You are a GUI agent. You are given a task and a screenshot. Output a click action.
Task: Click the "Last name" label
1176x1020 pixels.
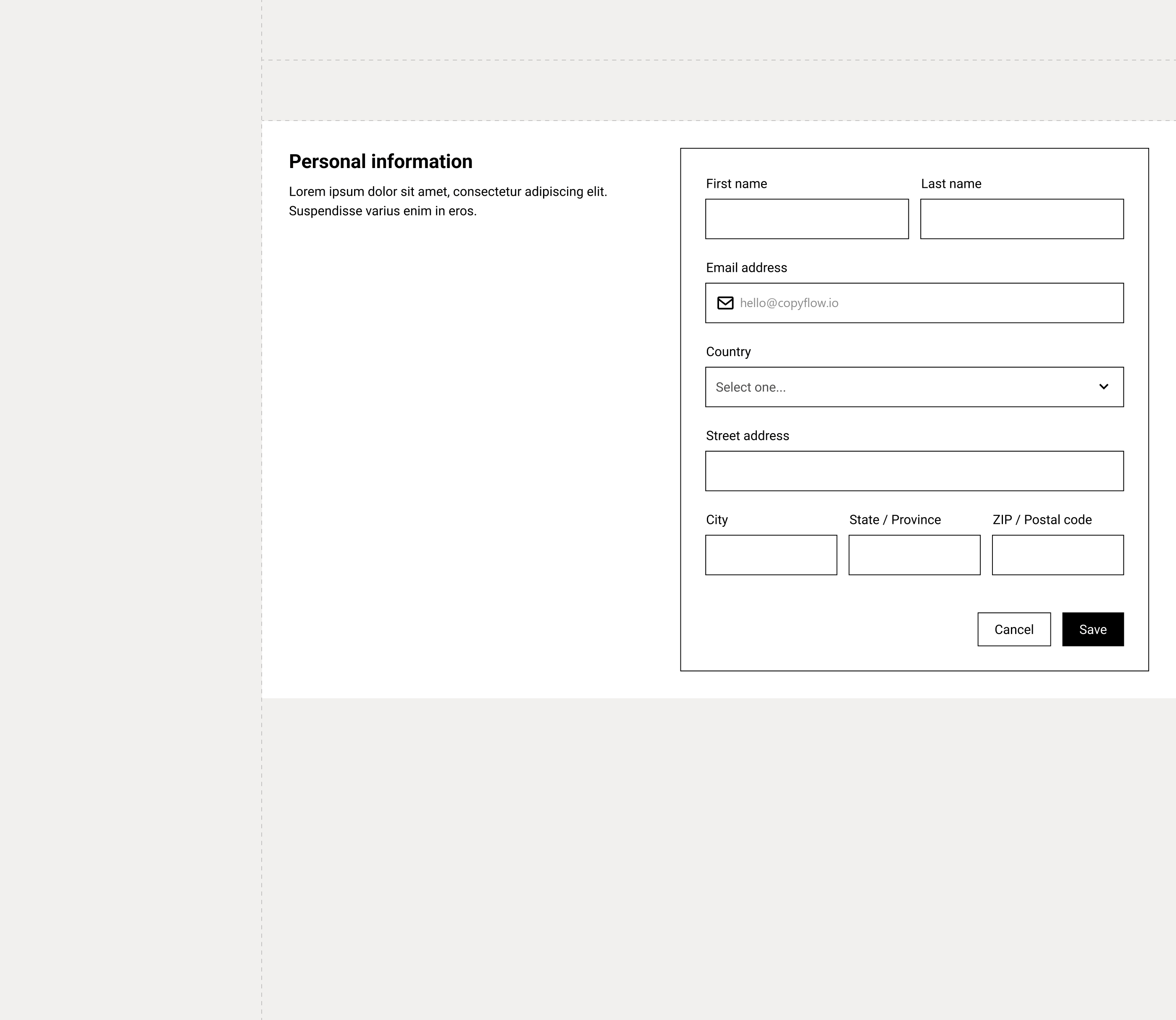(x=951, y=184)
